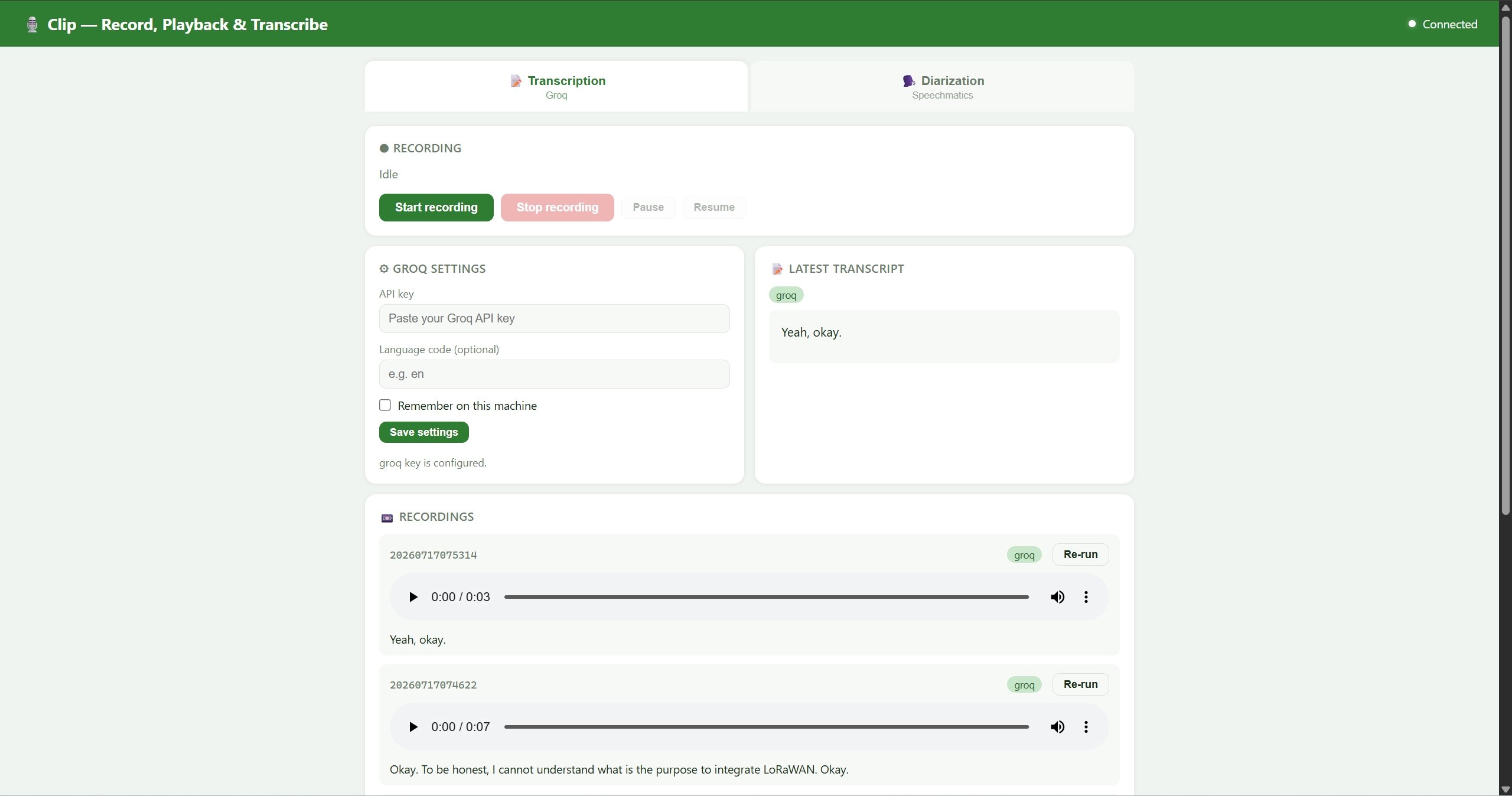Screen dimensions: 1512x796
Task: Click "Yeah, okay." under recording 20260717075314
Action: (x=418, y=640)
